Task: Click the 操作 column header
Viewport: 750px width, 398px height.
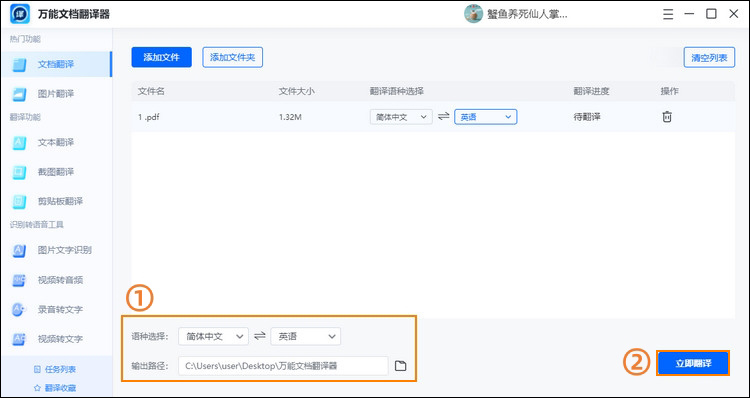Action: [670, 91]
